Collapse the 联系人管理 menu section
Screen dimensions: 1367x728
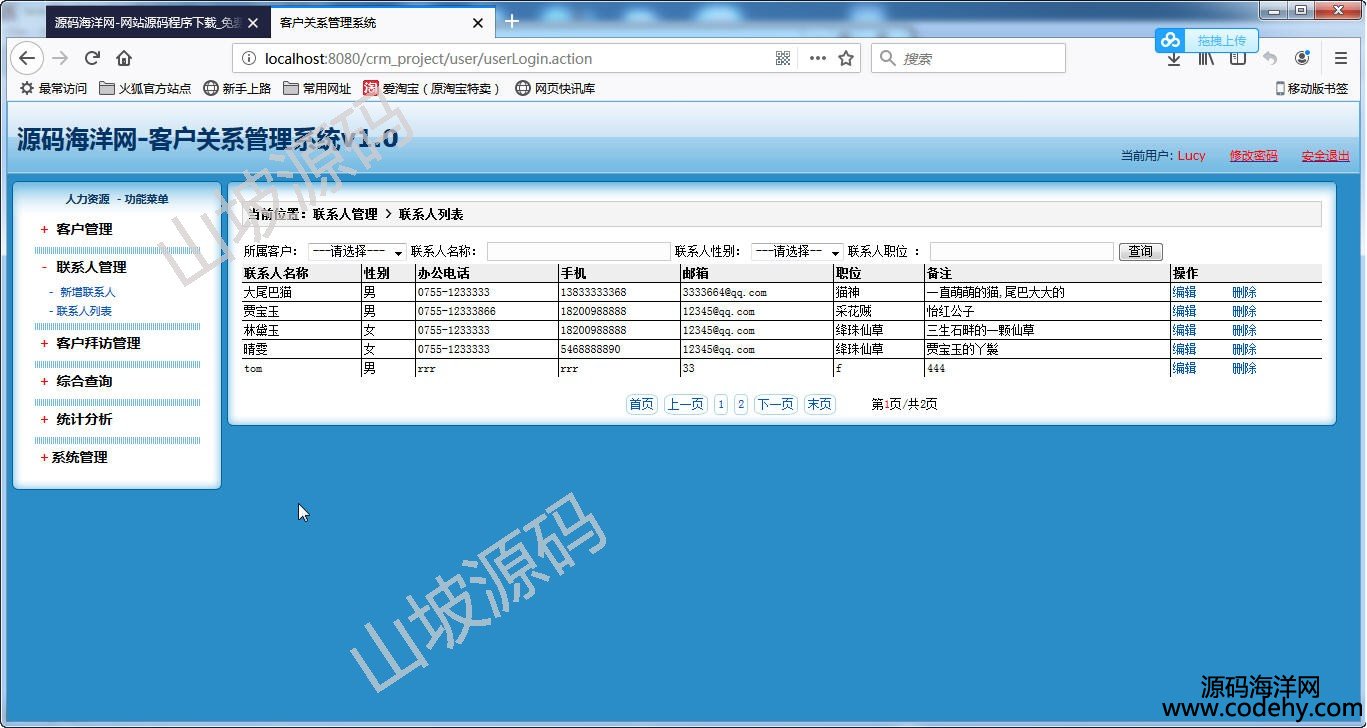pyautogui.click(x=90, y=267)
